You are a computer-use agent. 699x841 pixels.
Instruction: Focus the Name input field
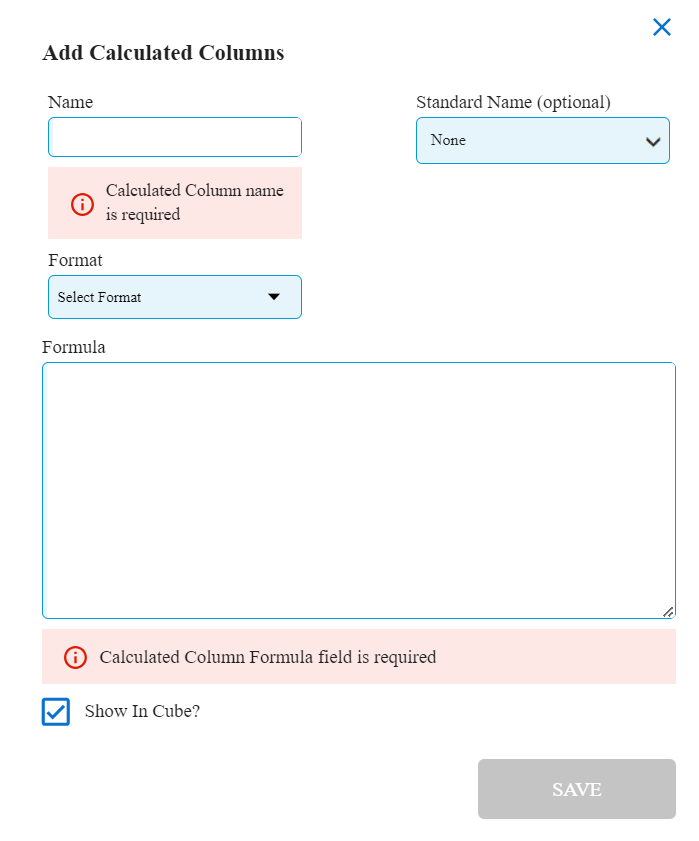point(175,137)
